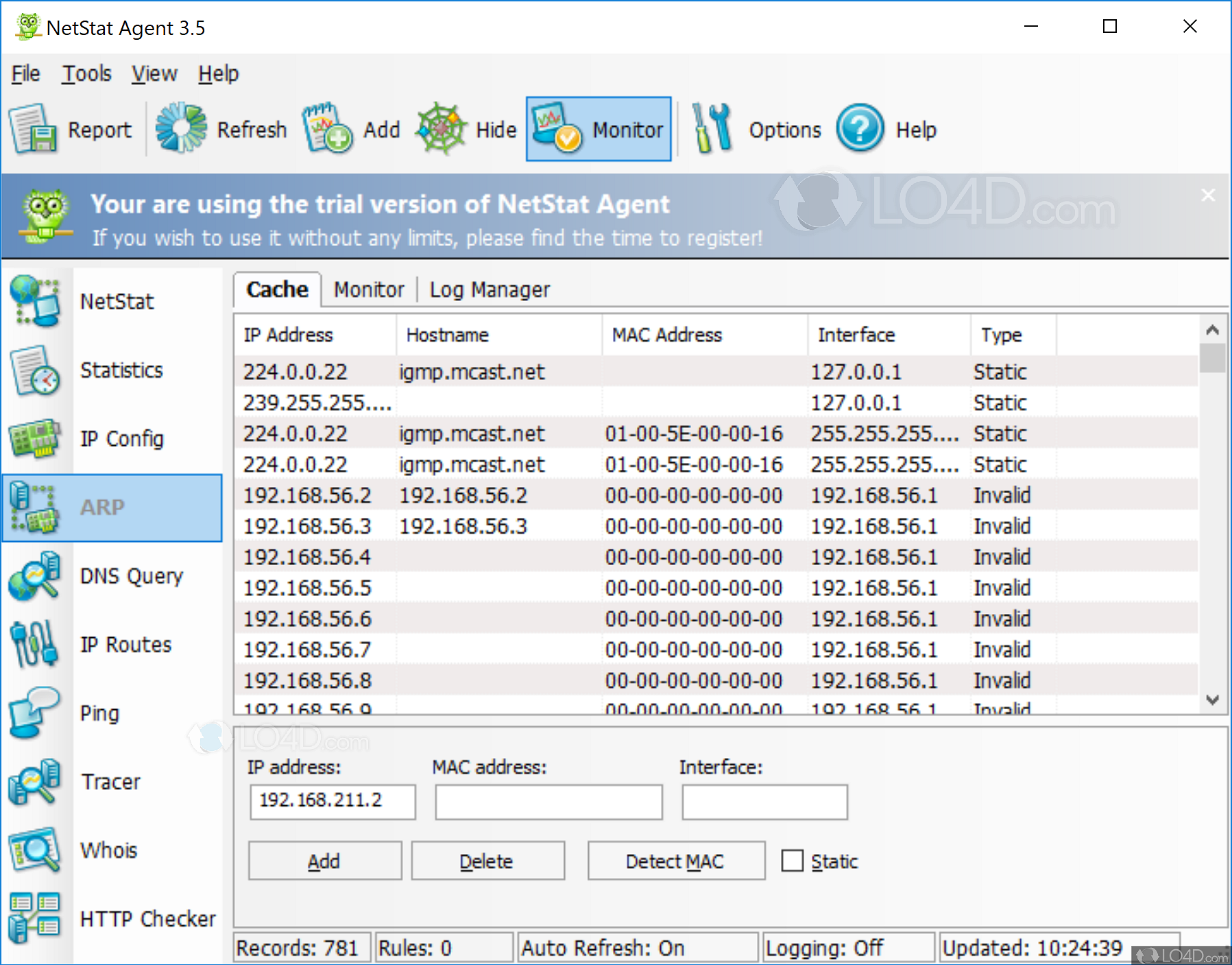Viewport: 1232px width, 965px height.
Task: Switch to the Monitor tab
Action: tap(369, 289)
